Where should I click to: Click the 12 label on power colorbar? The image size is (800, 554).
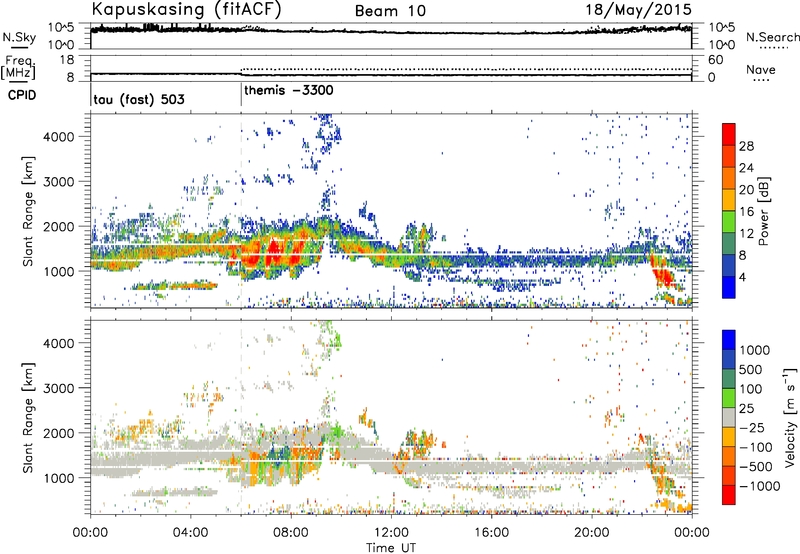[x=746, y=234]
